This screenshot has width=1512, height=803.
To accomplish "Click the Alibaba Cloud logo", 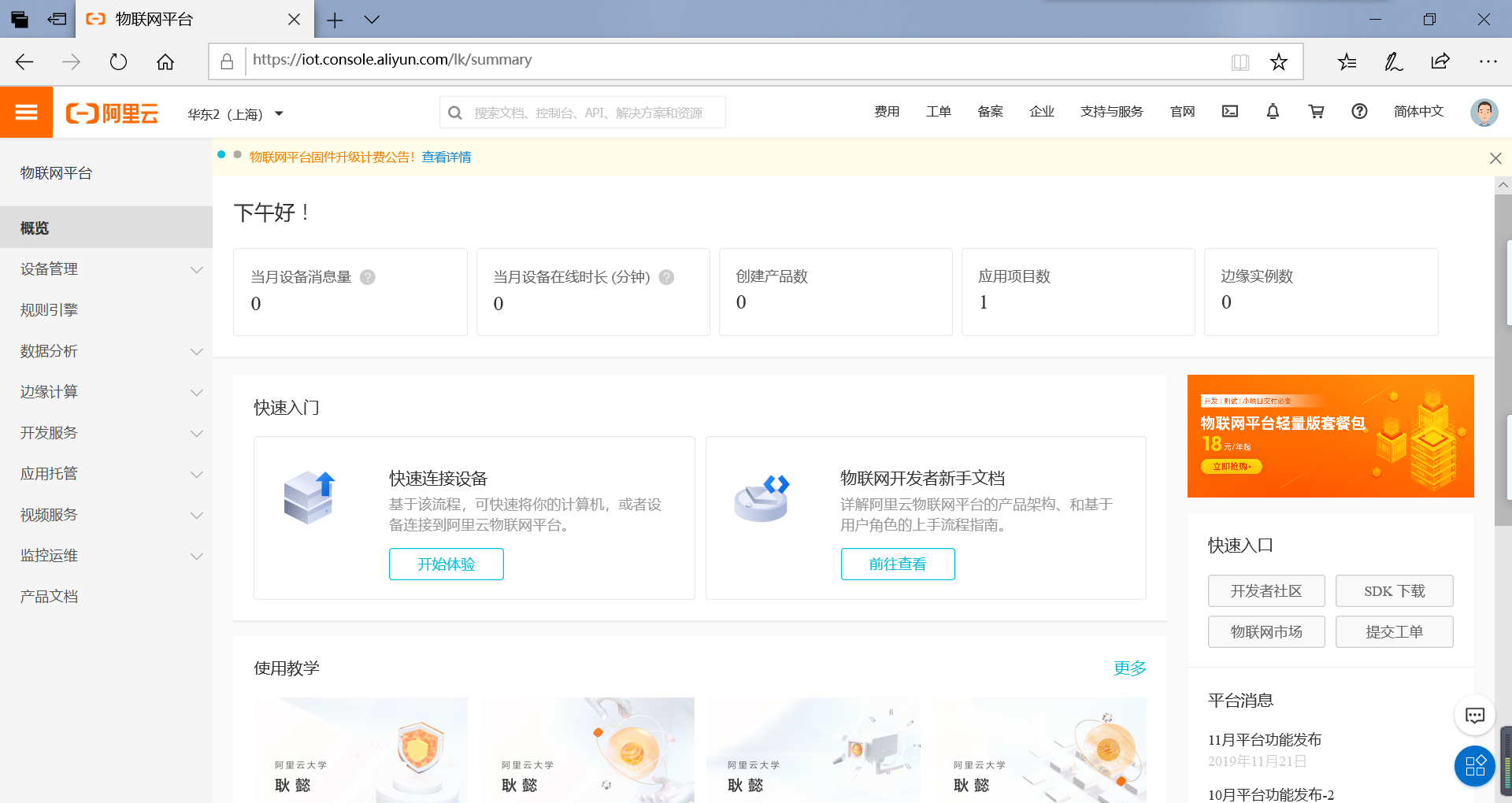I will coord(112,113).
